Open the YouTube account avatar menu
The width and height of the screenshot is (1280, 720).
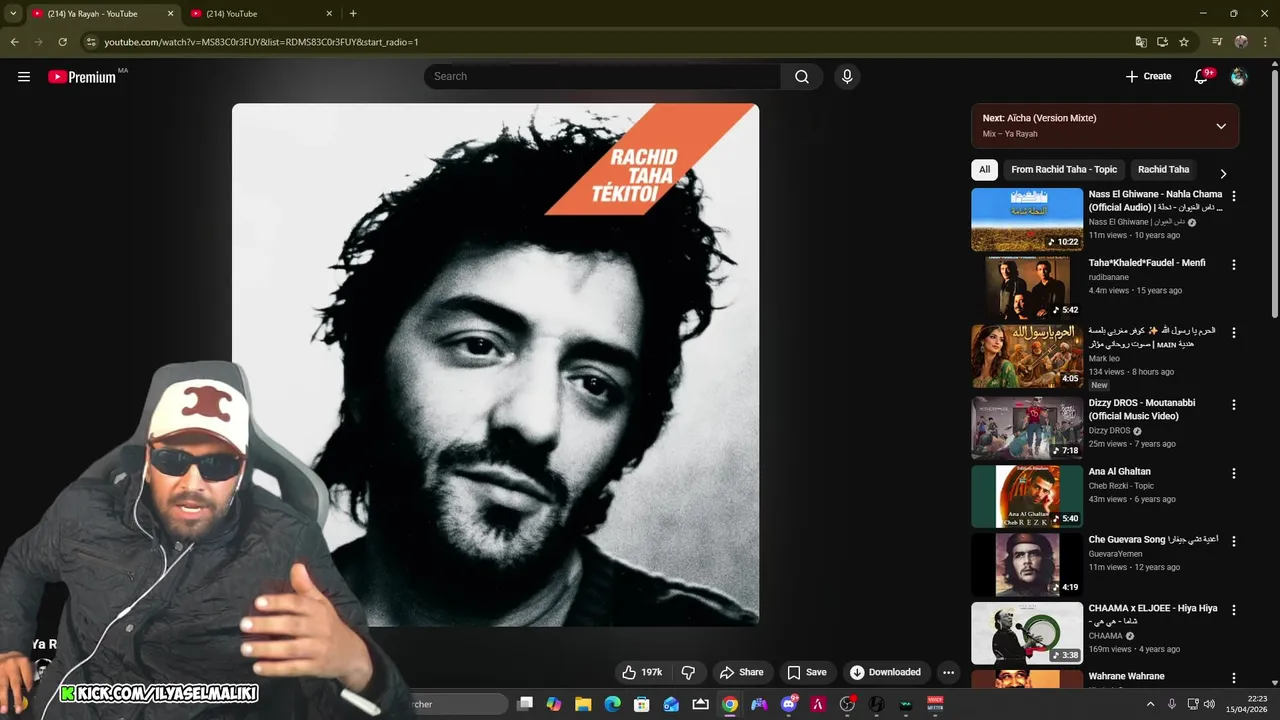1239,76
